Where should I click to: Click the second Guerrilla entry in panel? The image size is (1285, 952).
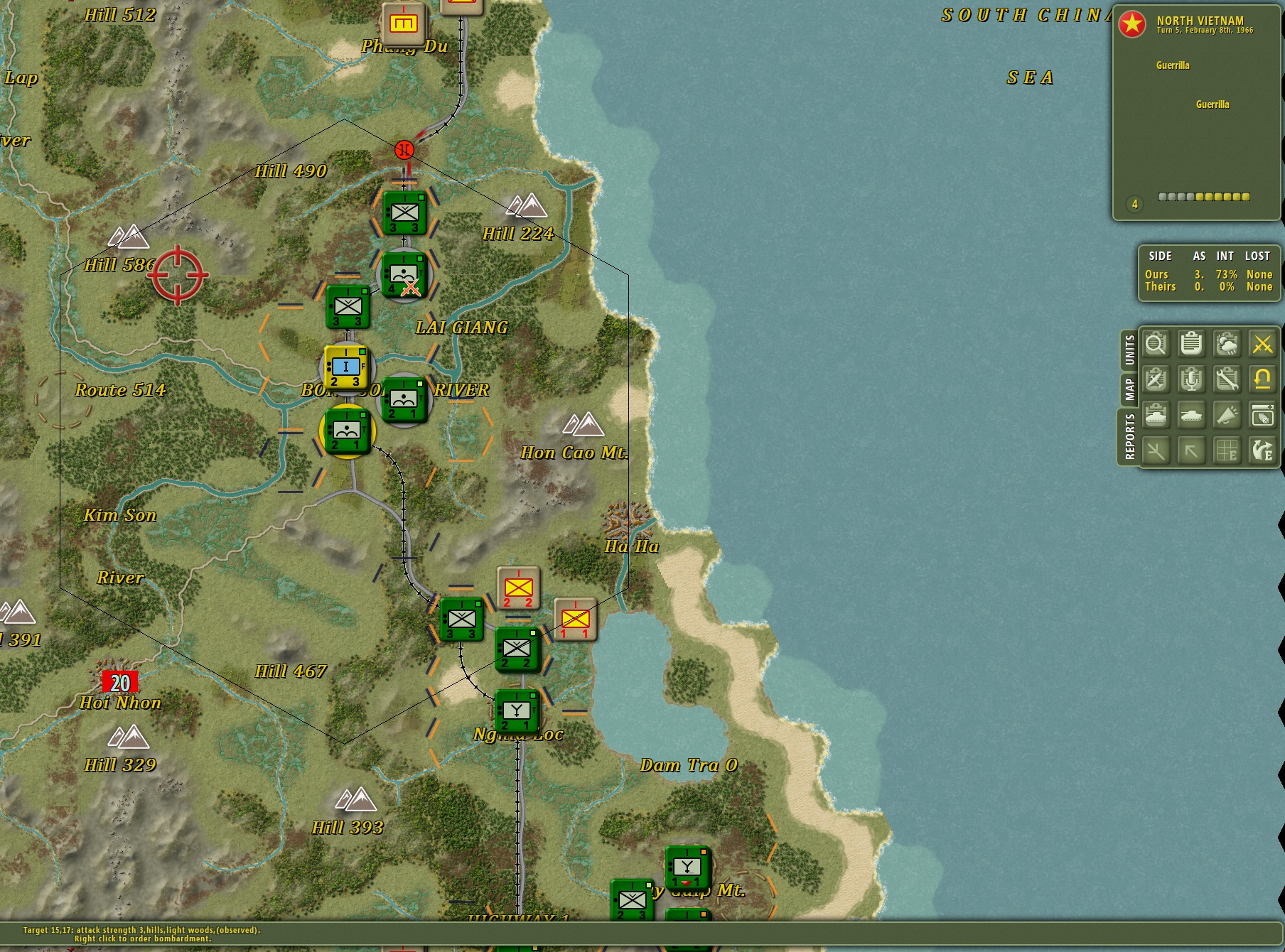tap(1213, 104)
